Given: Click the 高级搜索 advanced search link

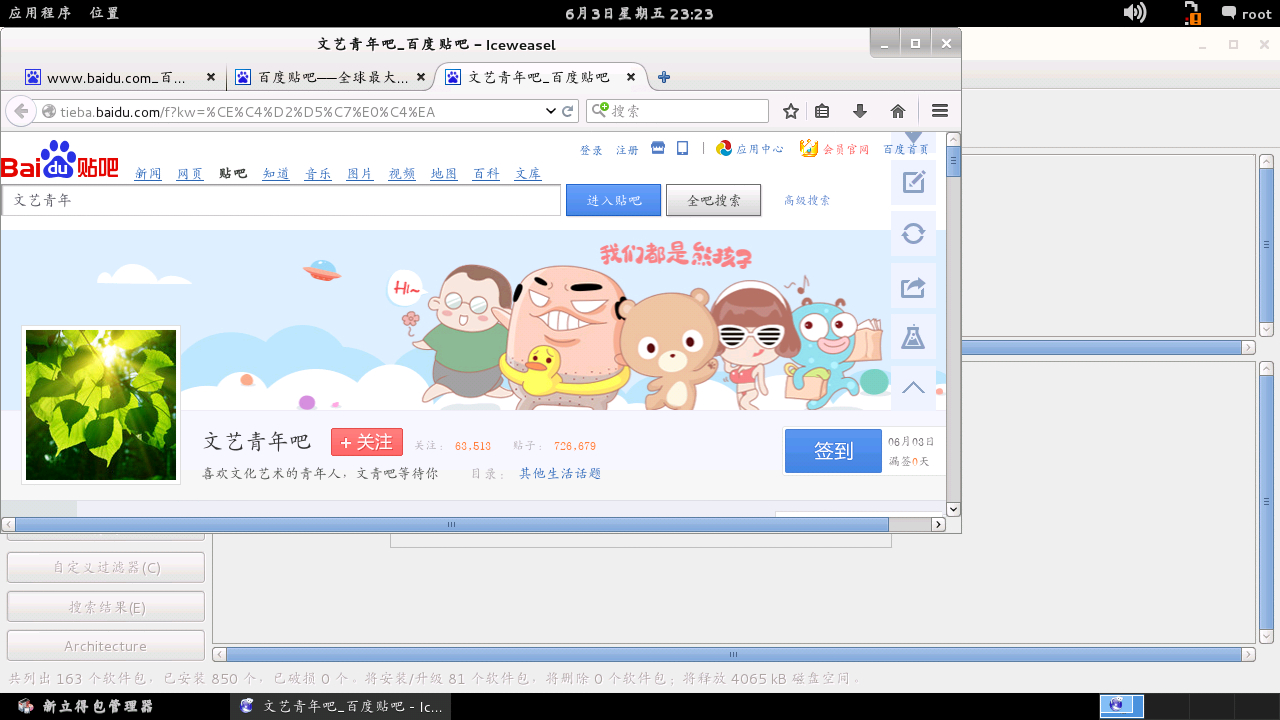Looking at the screenshot, I should 807,201.
